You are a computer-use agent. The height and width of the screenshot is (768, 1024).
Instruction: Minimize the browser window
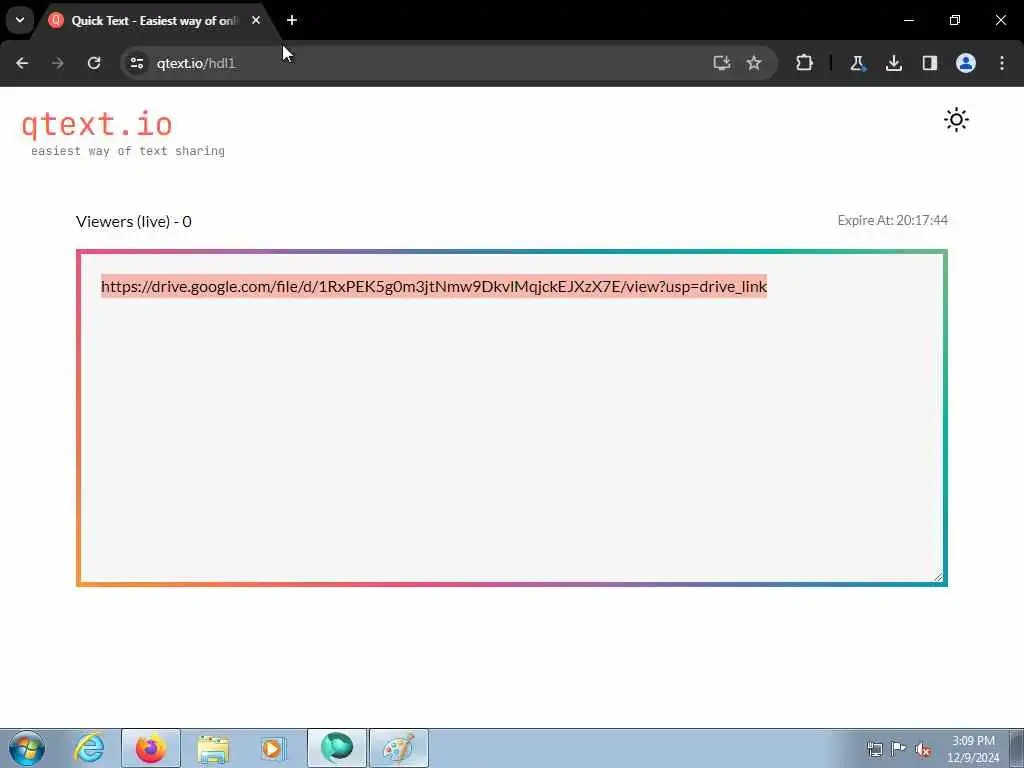tap(908, 20)
